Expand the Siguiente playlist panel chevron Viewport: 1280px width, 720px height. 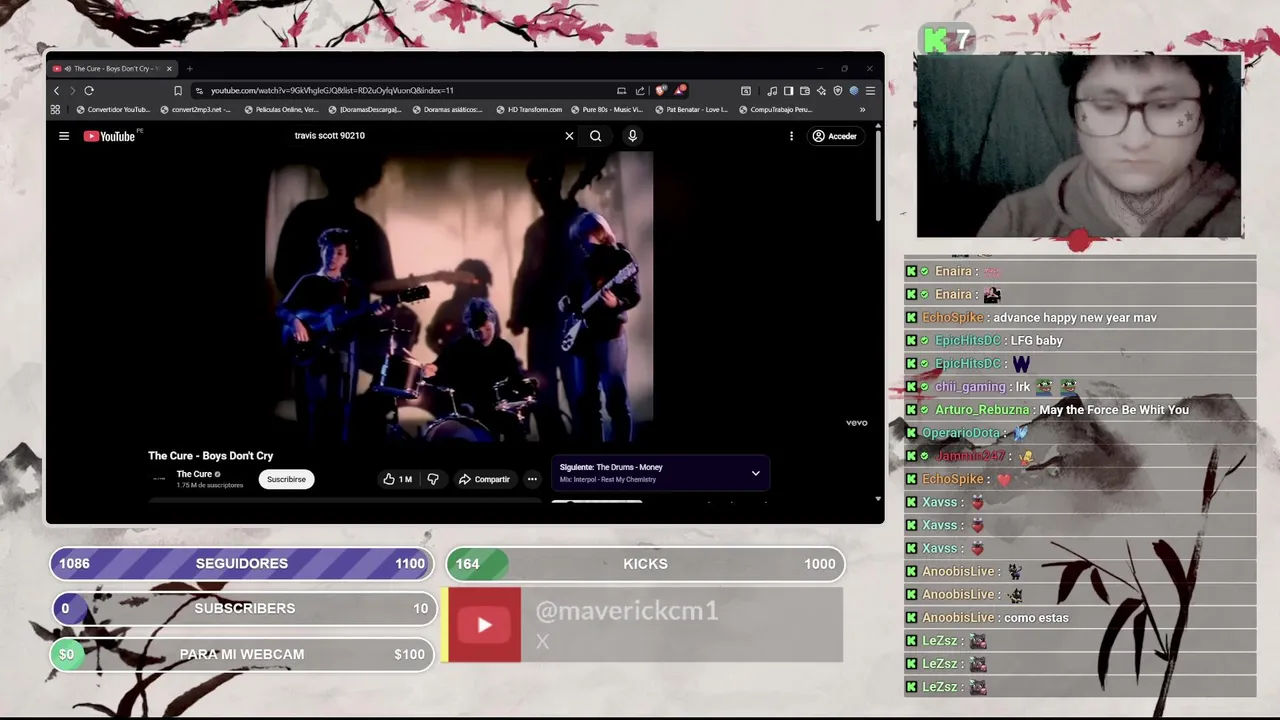[756, 473]
